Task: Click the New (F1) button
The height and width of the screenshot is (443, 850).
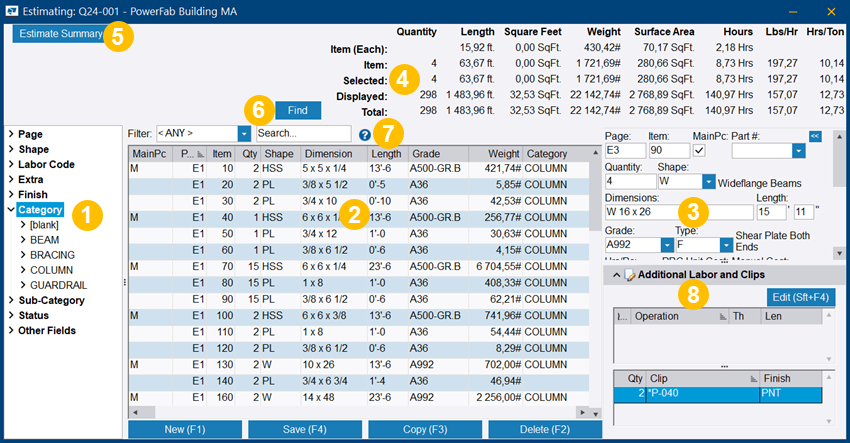Action: (x=185, y=429)
